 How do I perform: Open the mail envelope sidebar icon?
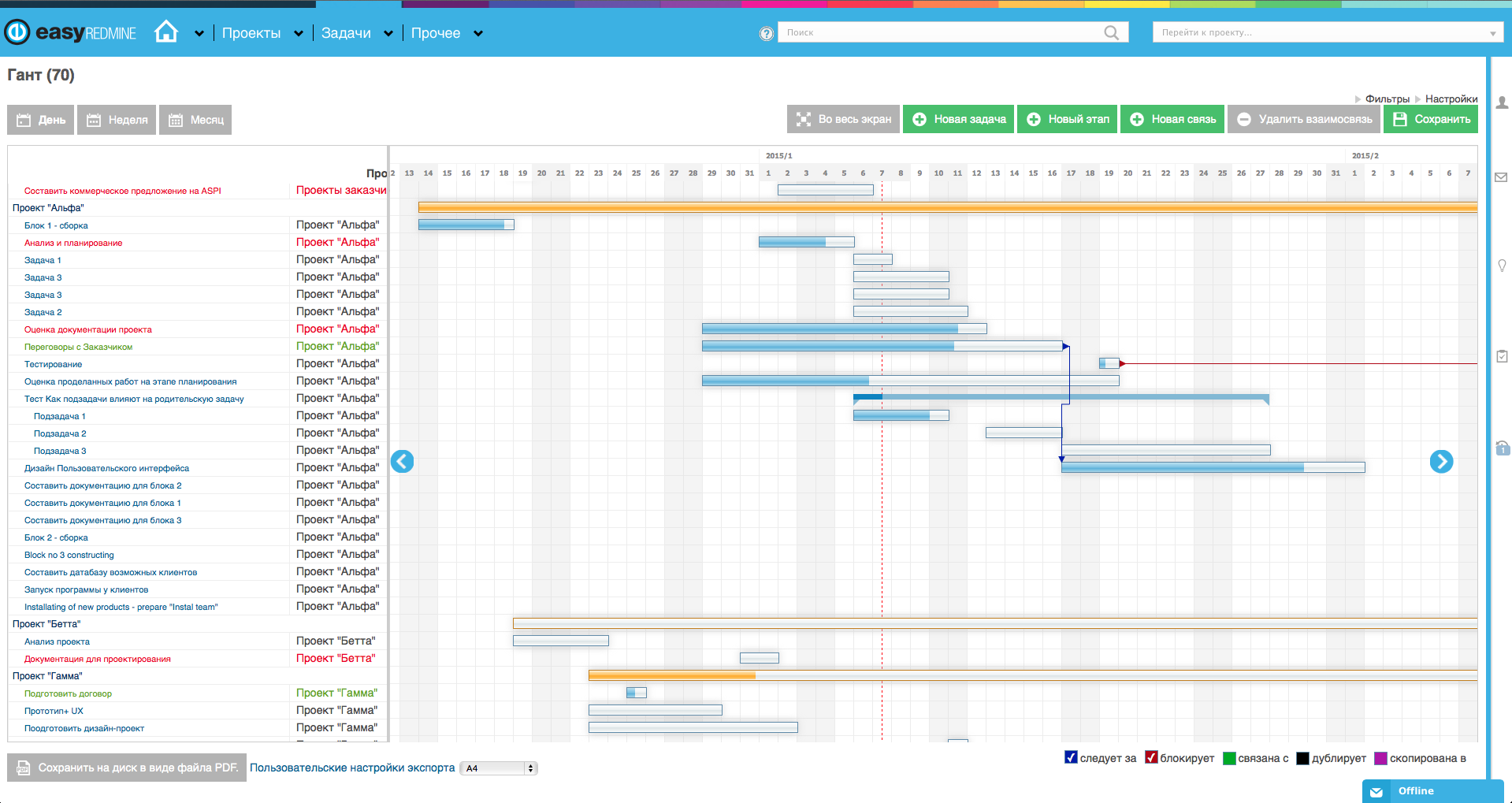click(1502, 177)
